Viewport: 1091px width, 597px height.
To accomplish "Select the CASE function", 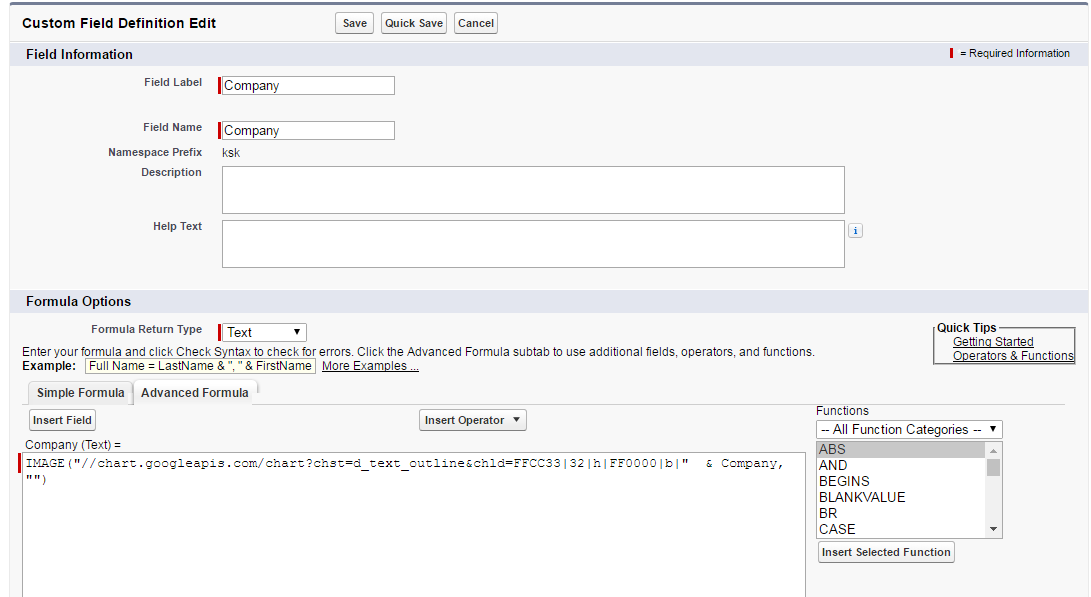I will pyautogui.click(x=837, y=529).
